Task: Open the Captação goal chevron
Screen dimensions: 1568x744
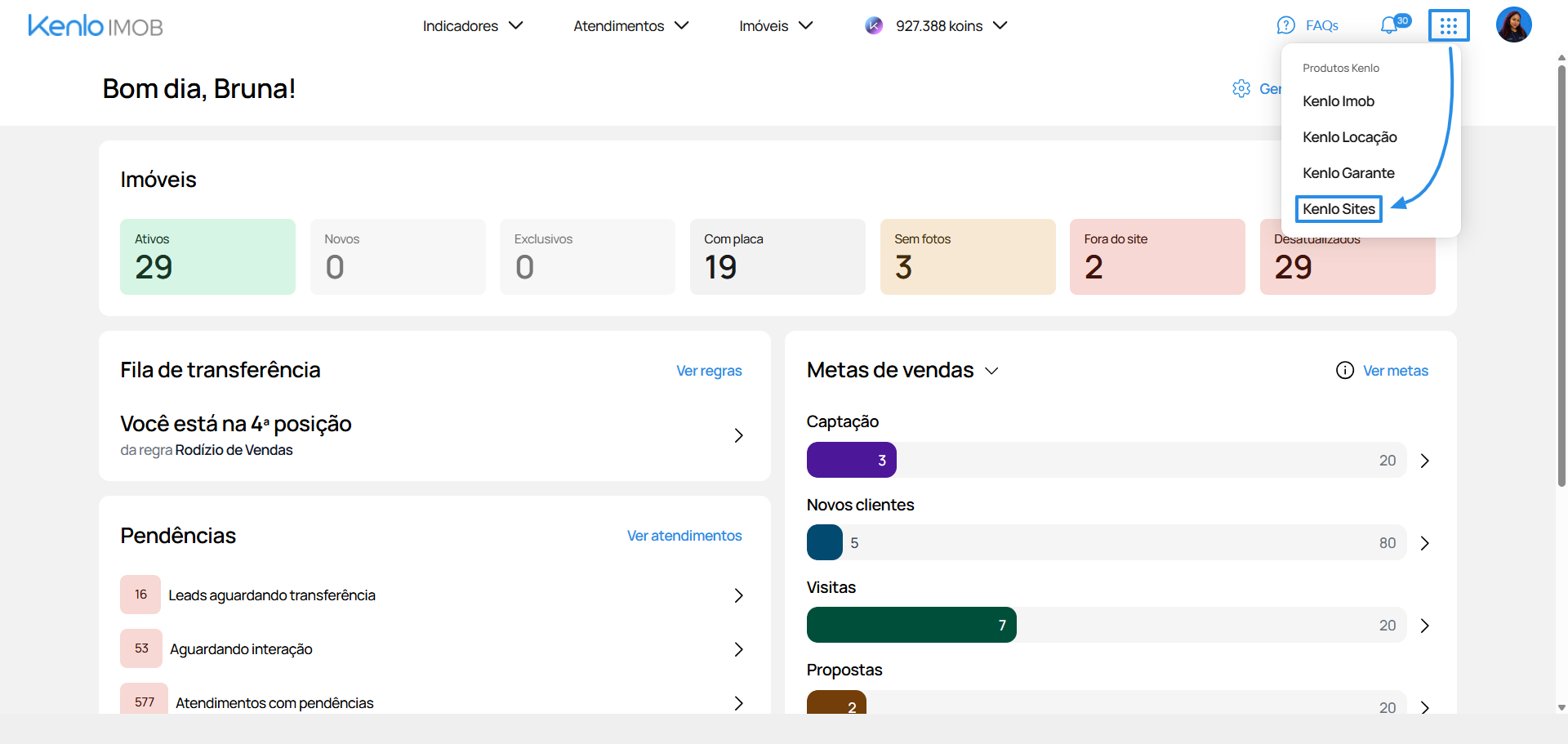Action: 1425,461
